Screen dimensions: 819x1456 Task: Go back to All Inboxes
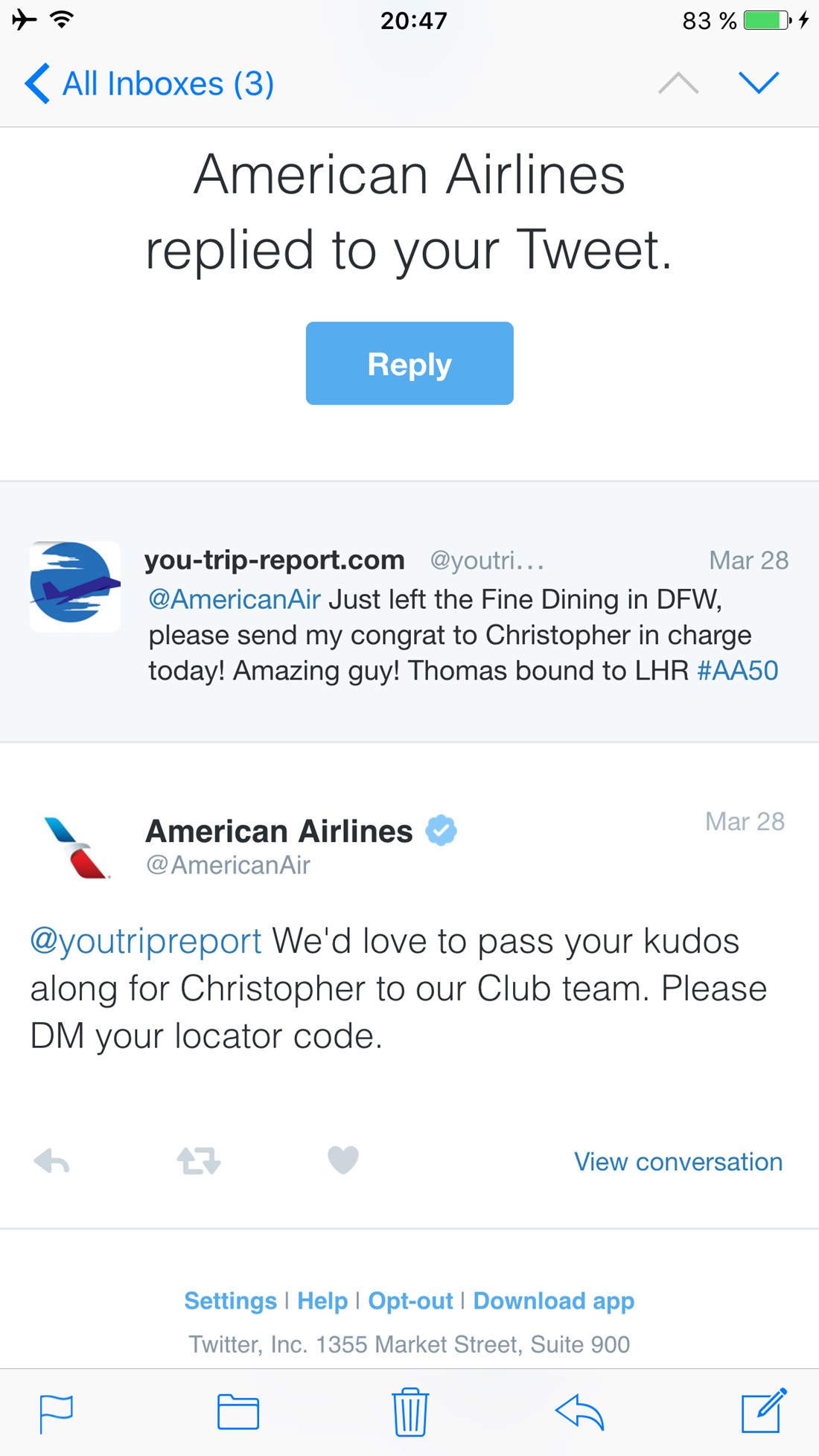click(150, 83)
